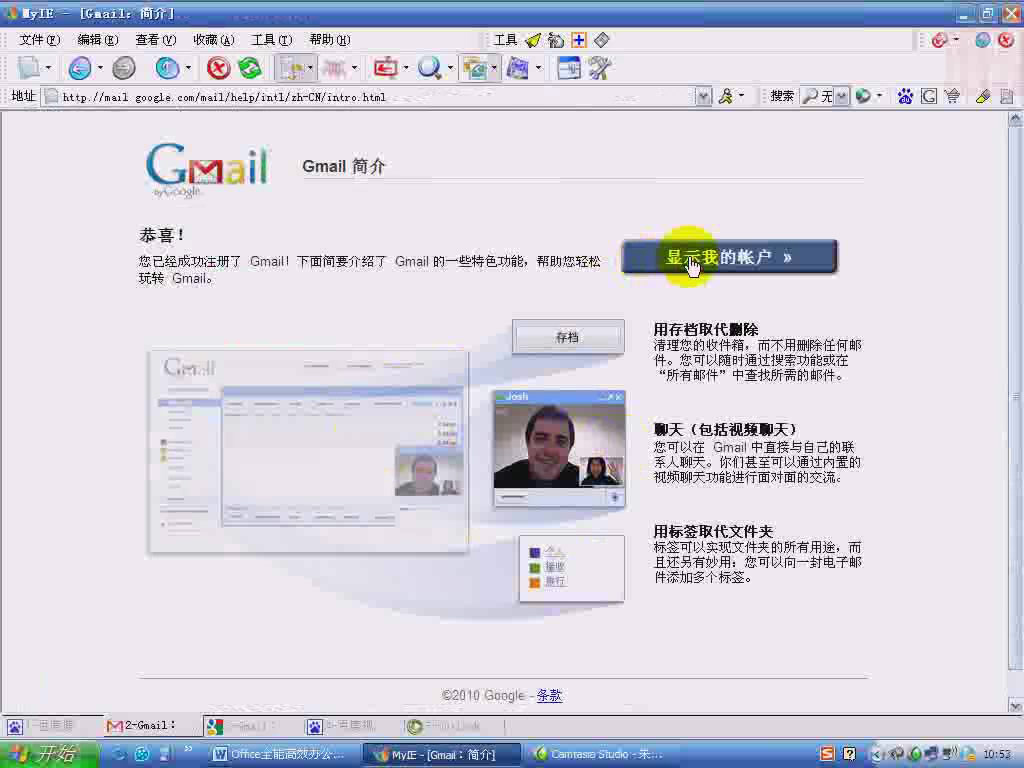The image size is (1024, 768).
Task: Click the diamond tag tool icon
Action: 602,40
